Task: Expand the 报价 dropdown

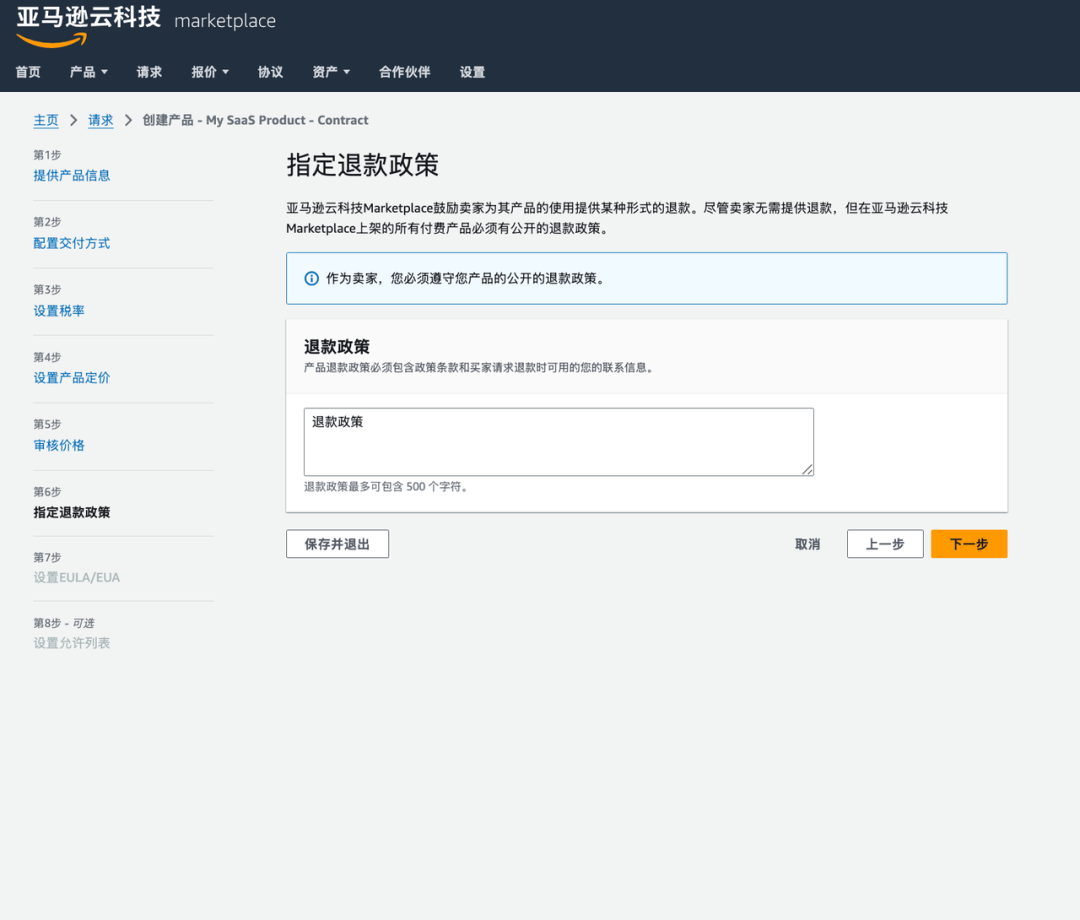Action: click(x=209, y=72)
